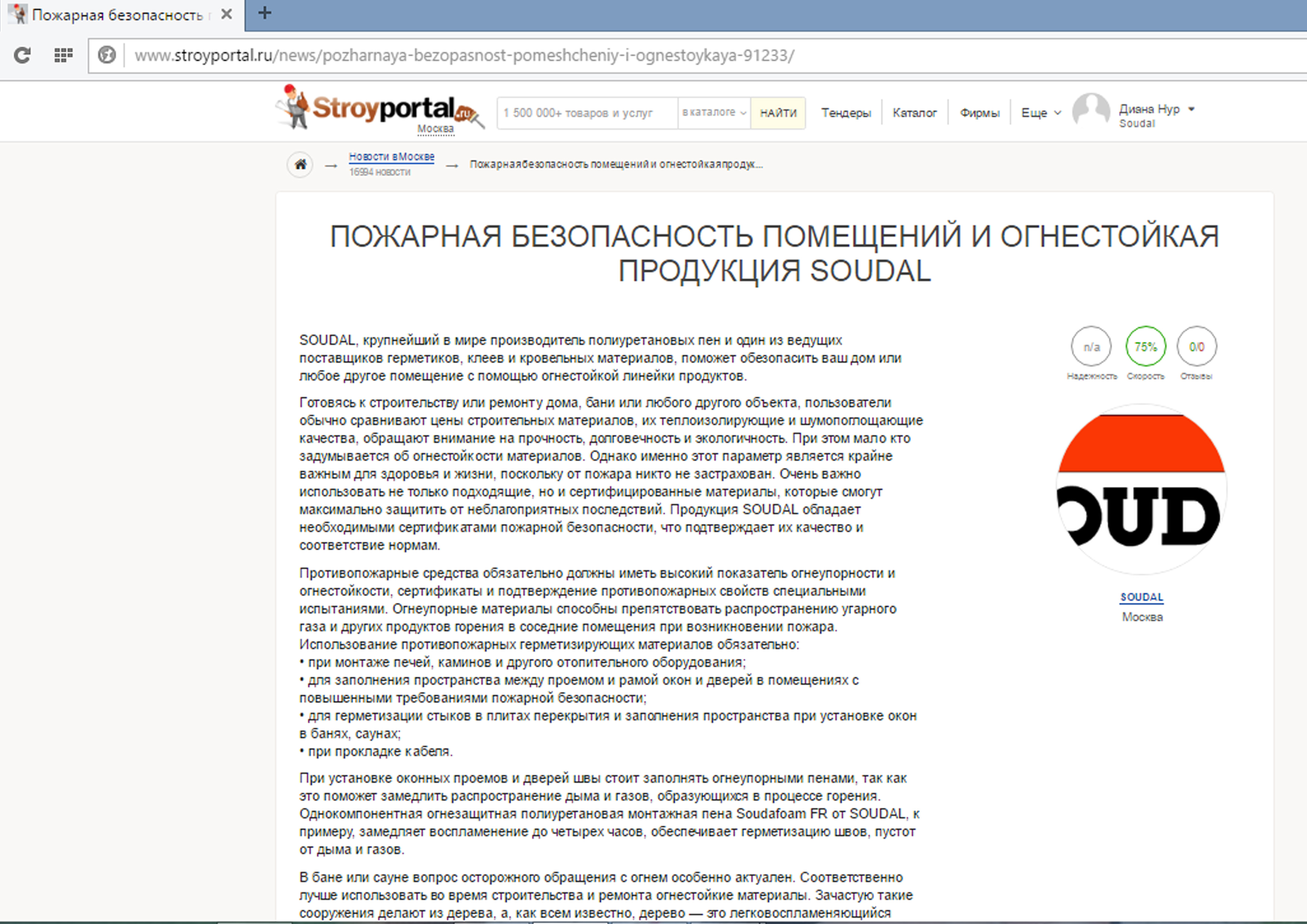Click the Москва text under the SOUDAL link
Image resolution: width=1307 pixels, height=924 pixels.
point(1142,617)
